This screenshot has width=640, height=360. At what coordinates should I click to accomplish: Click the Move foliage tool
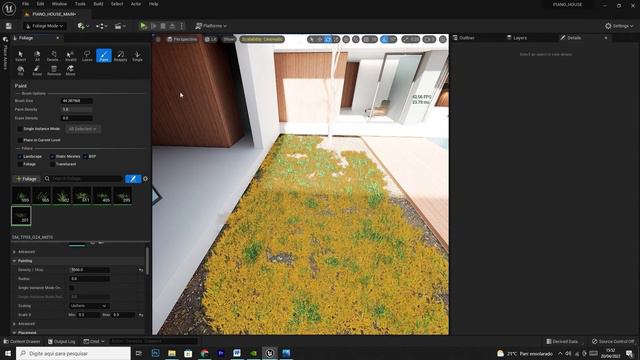click(70, 70)
